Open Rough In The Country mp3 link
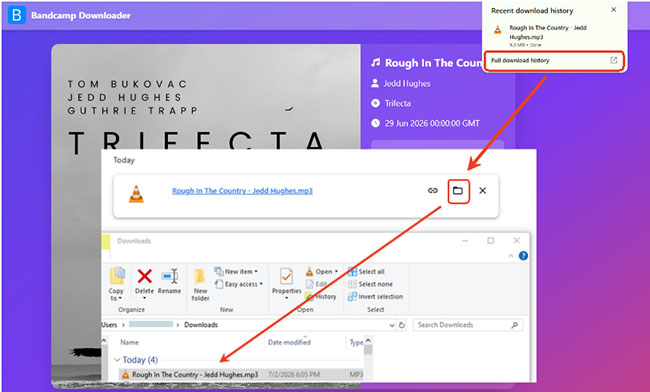 [x=243, y=191]
